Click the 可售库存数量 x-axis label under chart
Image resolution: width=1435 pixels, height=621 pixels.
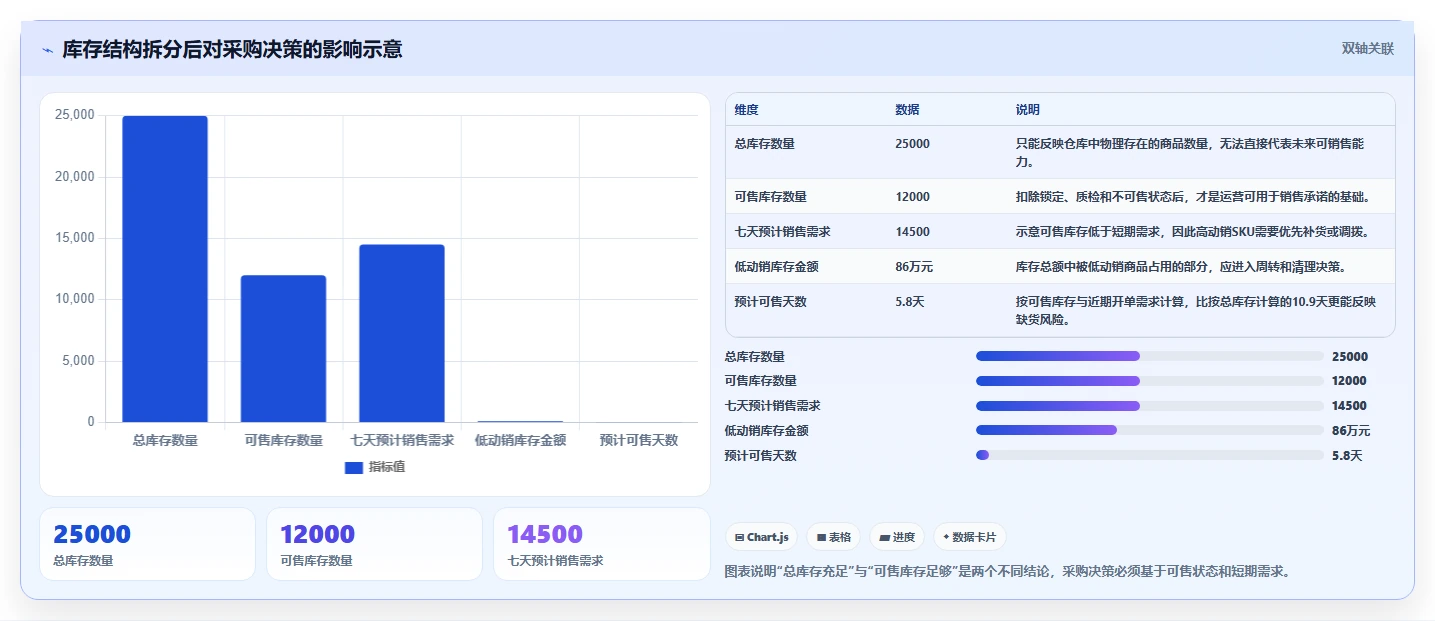[283, 440]
